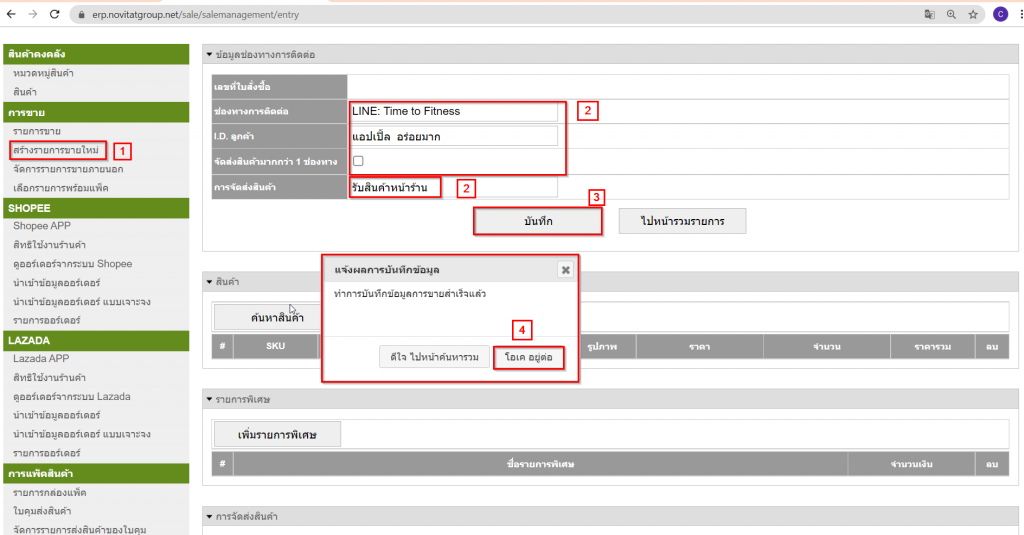Reload the page with refresh icon
This screenshot has width=1024, height=535.
click(x=57, y=15)
